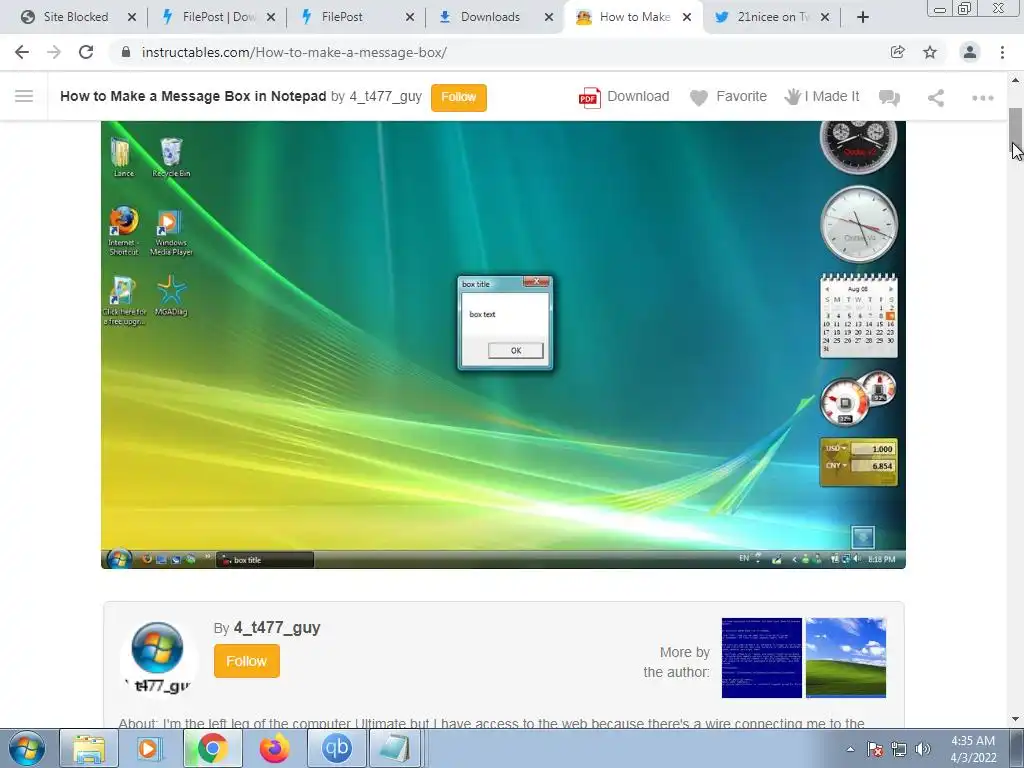
Task: Click the I Made It button
Action: pos(822,97)
